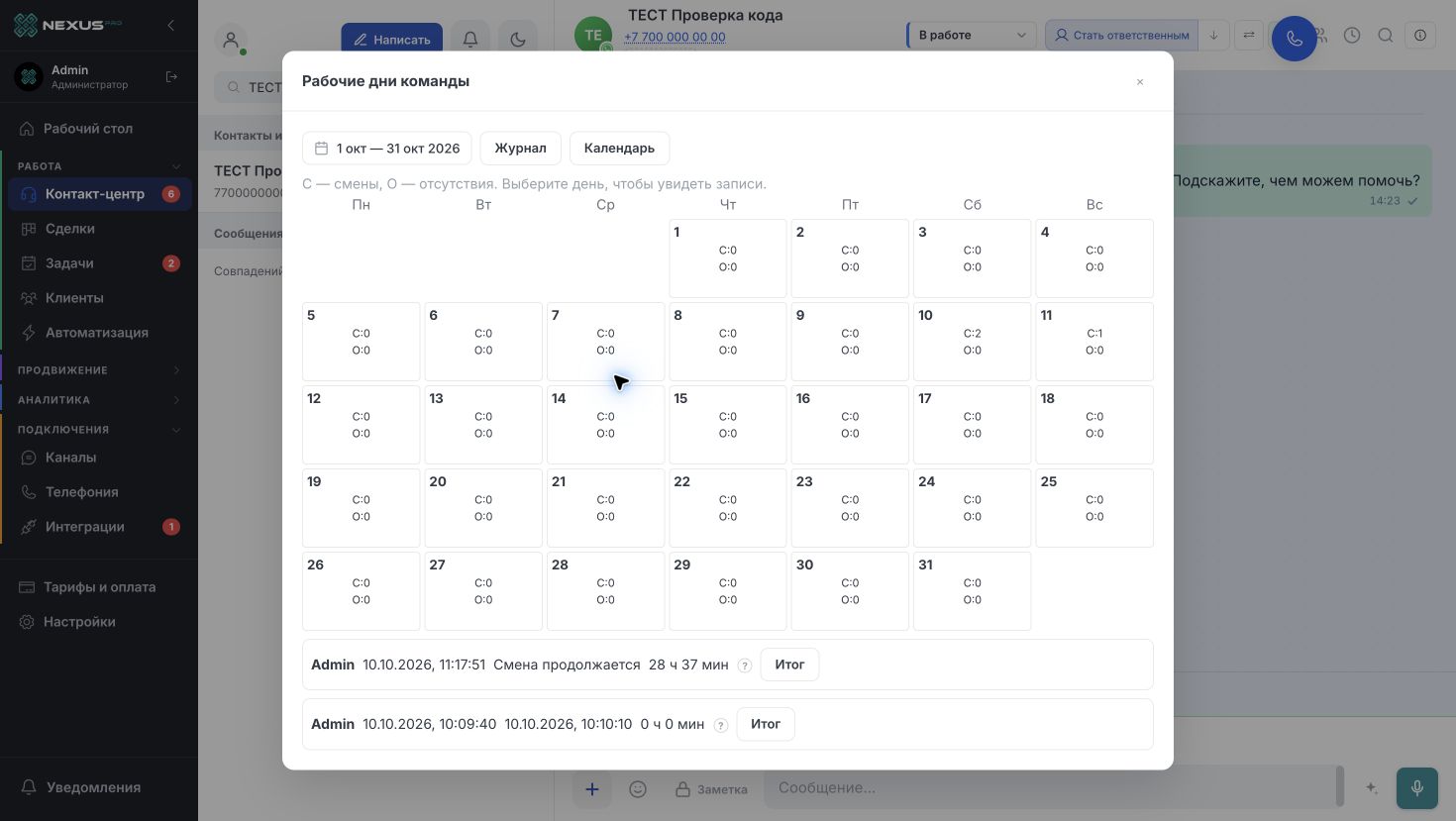Open the 1 окт — 31 окт 2026 date picker

[x=387, y=149]
